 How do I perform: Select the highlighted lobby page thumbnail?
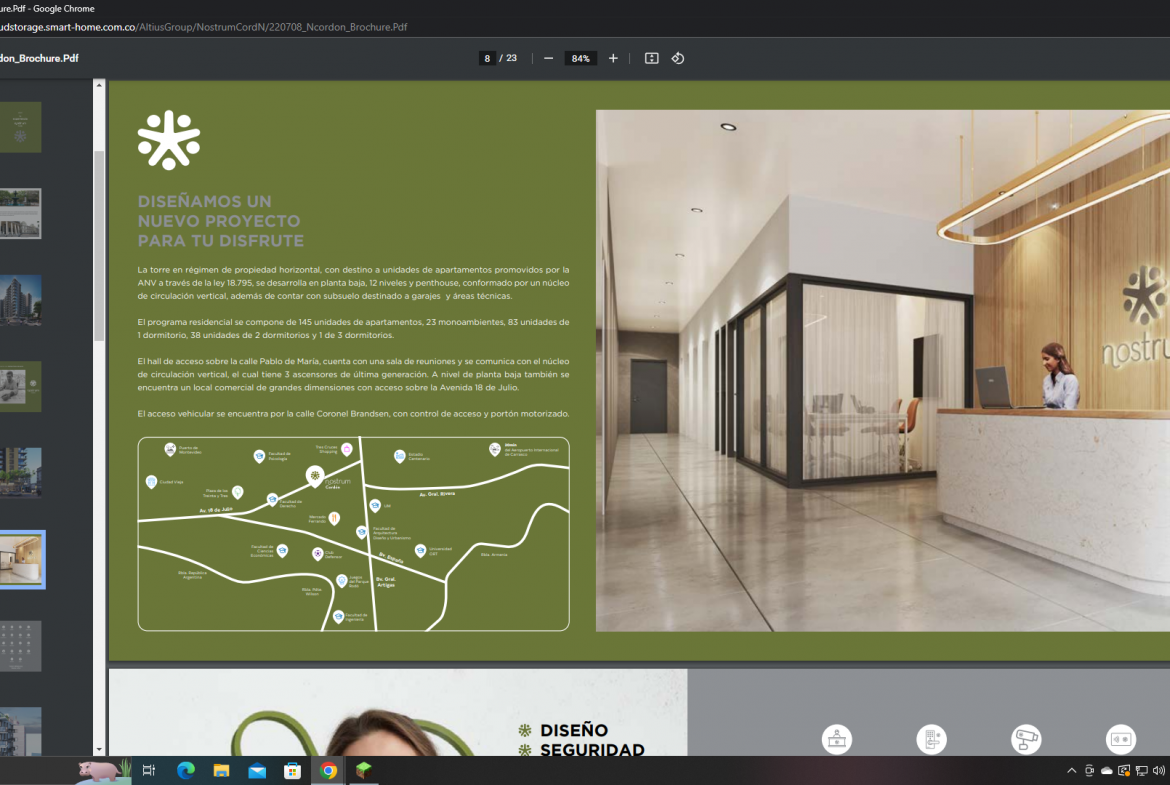pos(20,559)
